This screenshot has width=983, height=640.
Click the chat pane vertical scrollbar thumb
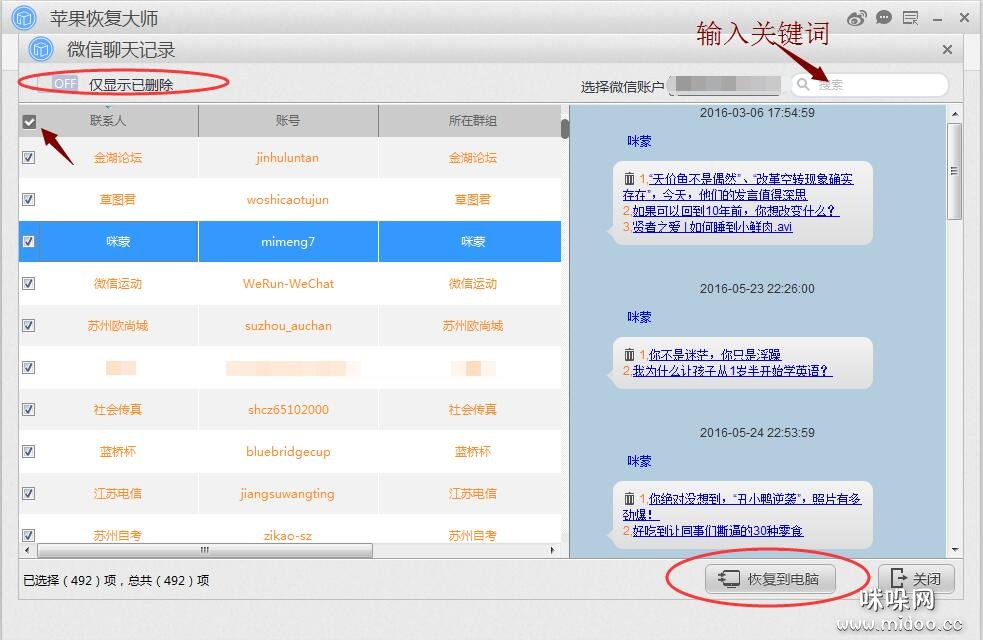pos(954,170)
